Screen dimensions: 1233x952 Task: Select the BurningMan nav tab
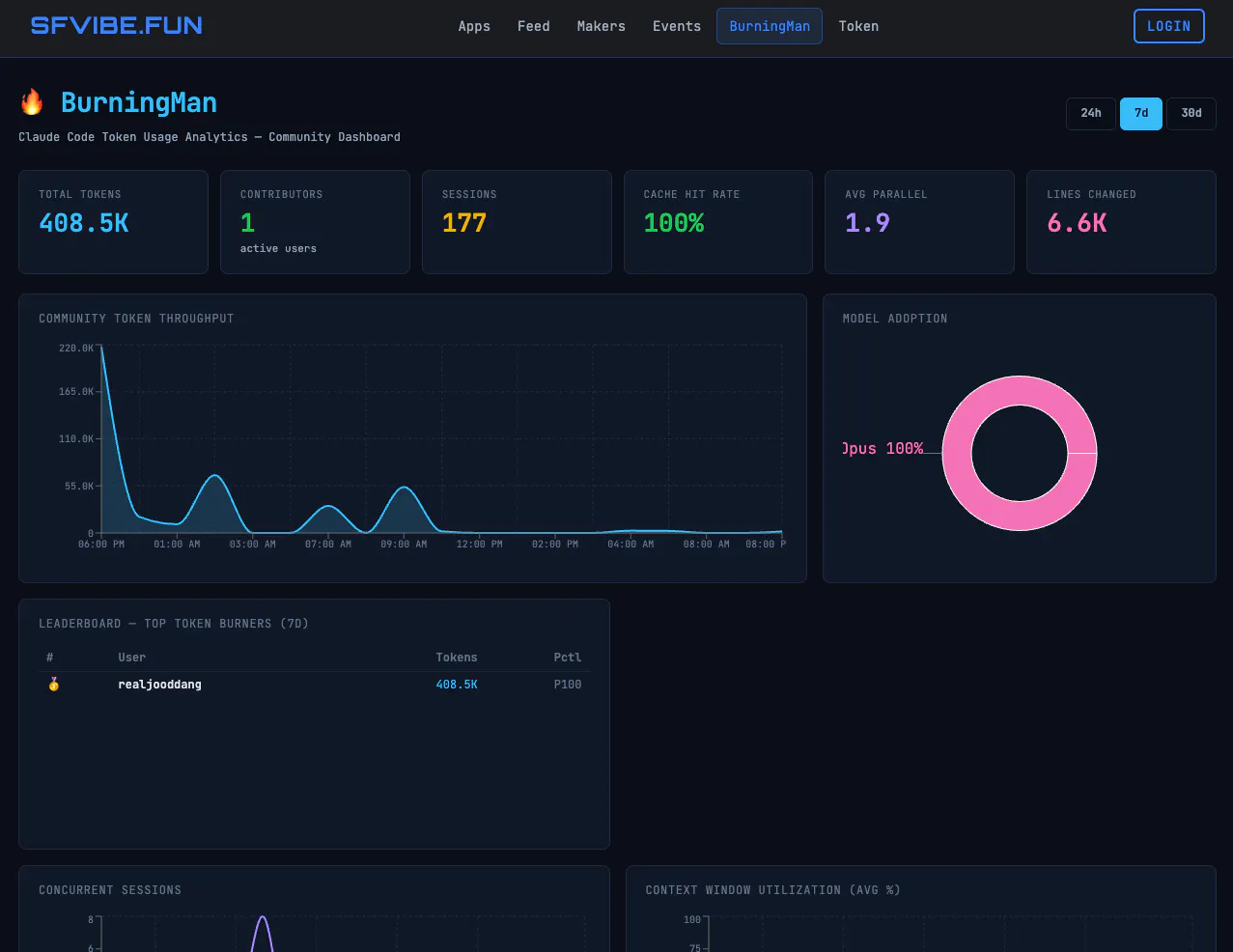(770, 26)
